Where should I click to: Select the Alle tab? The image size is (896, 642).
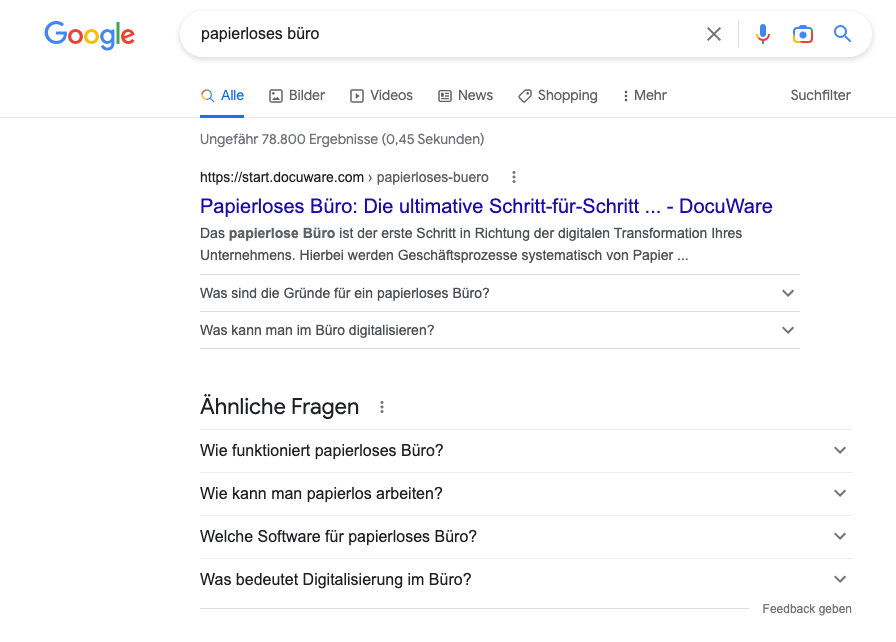click(222, 95)
